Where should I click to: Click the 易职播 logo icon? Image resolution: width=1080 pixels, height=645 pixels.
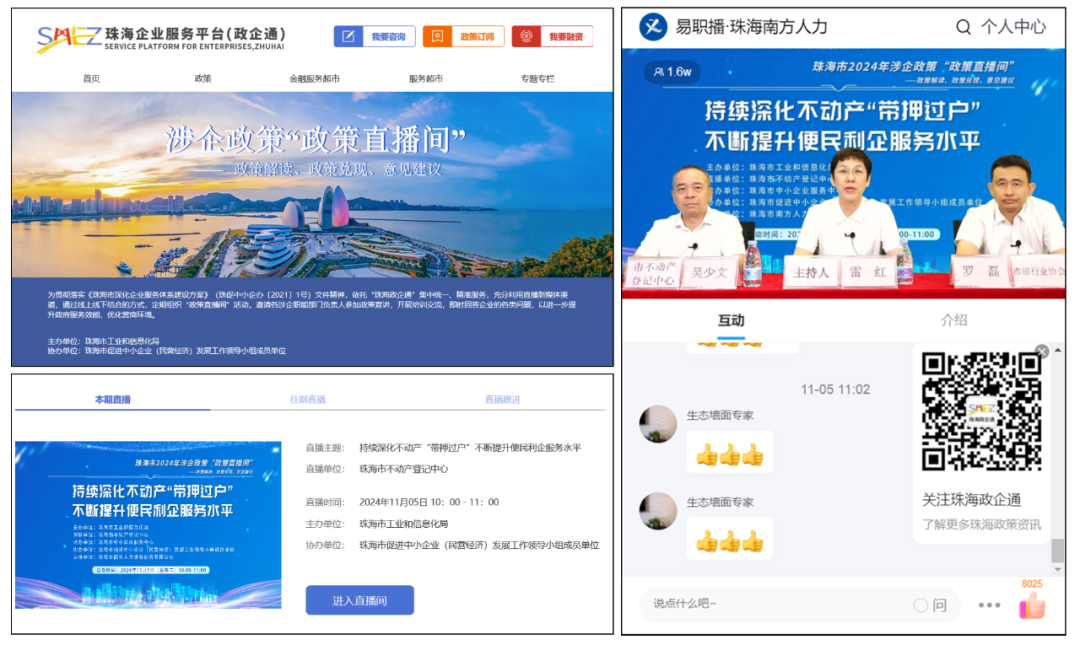653,27
